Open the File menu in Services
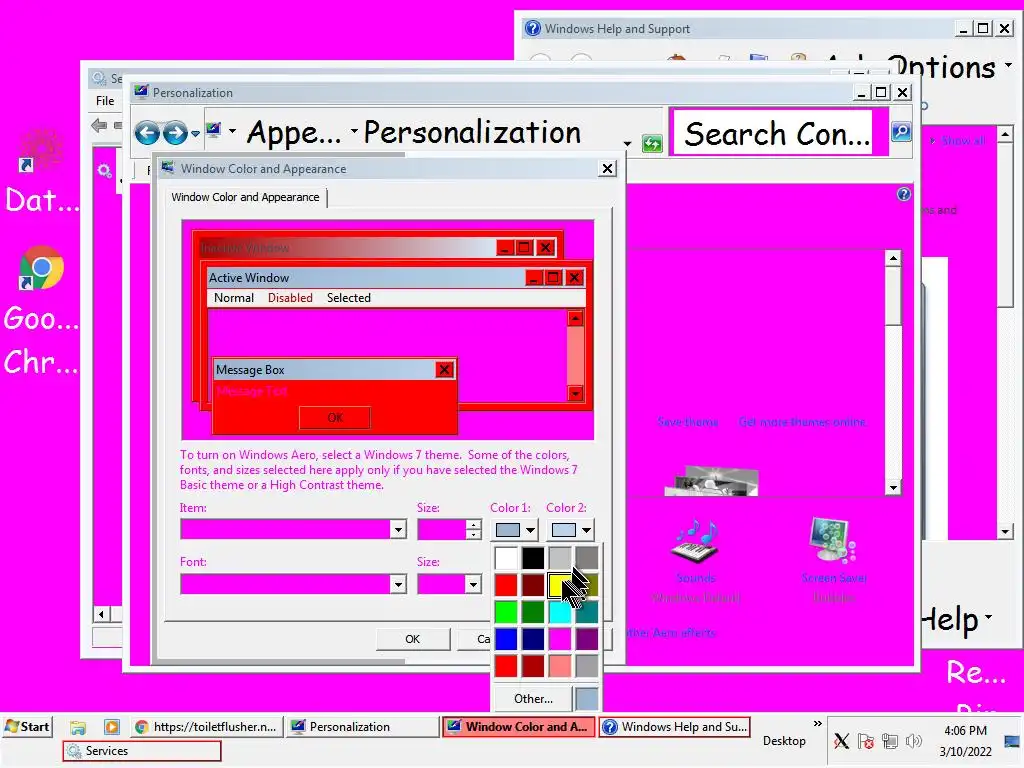 (x=105, y=101)
